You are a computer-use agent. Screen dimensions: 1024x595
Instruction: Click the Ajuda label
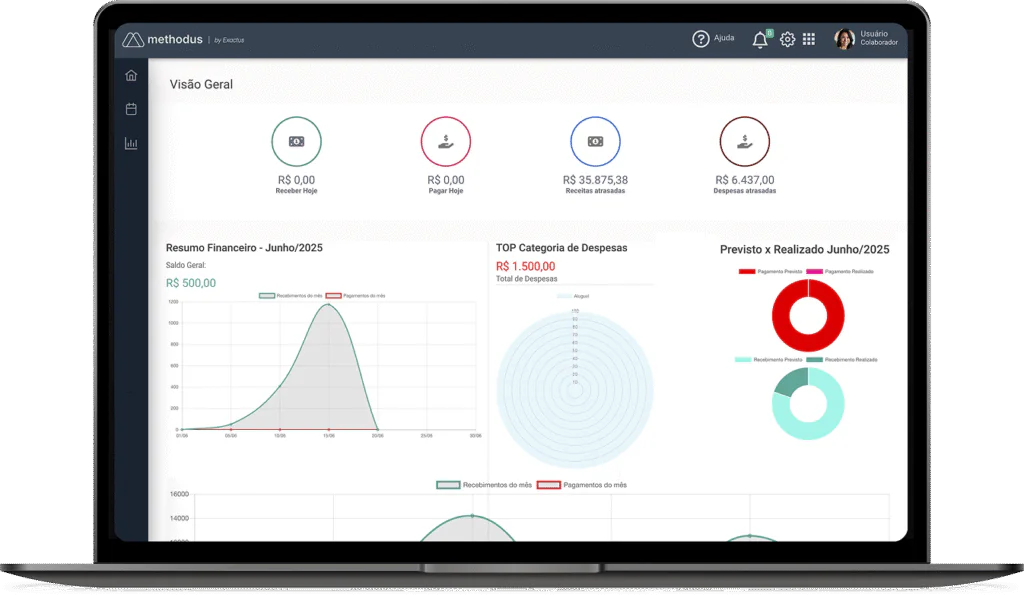pyautogui.click(x=724, y=39)
